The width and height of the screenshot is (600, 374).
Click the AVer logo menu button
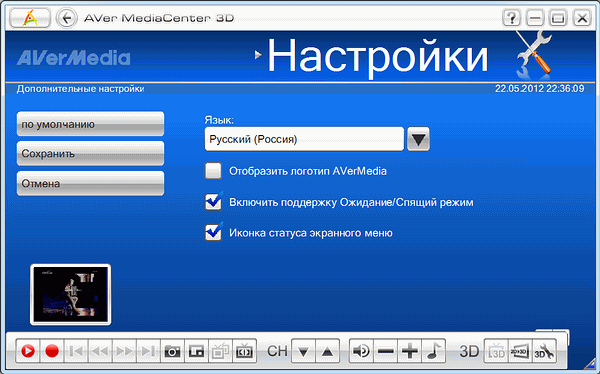point(30,18)
